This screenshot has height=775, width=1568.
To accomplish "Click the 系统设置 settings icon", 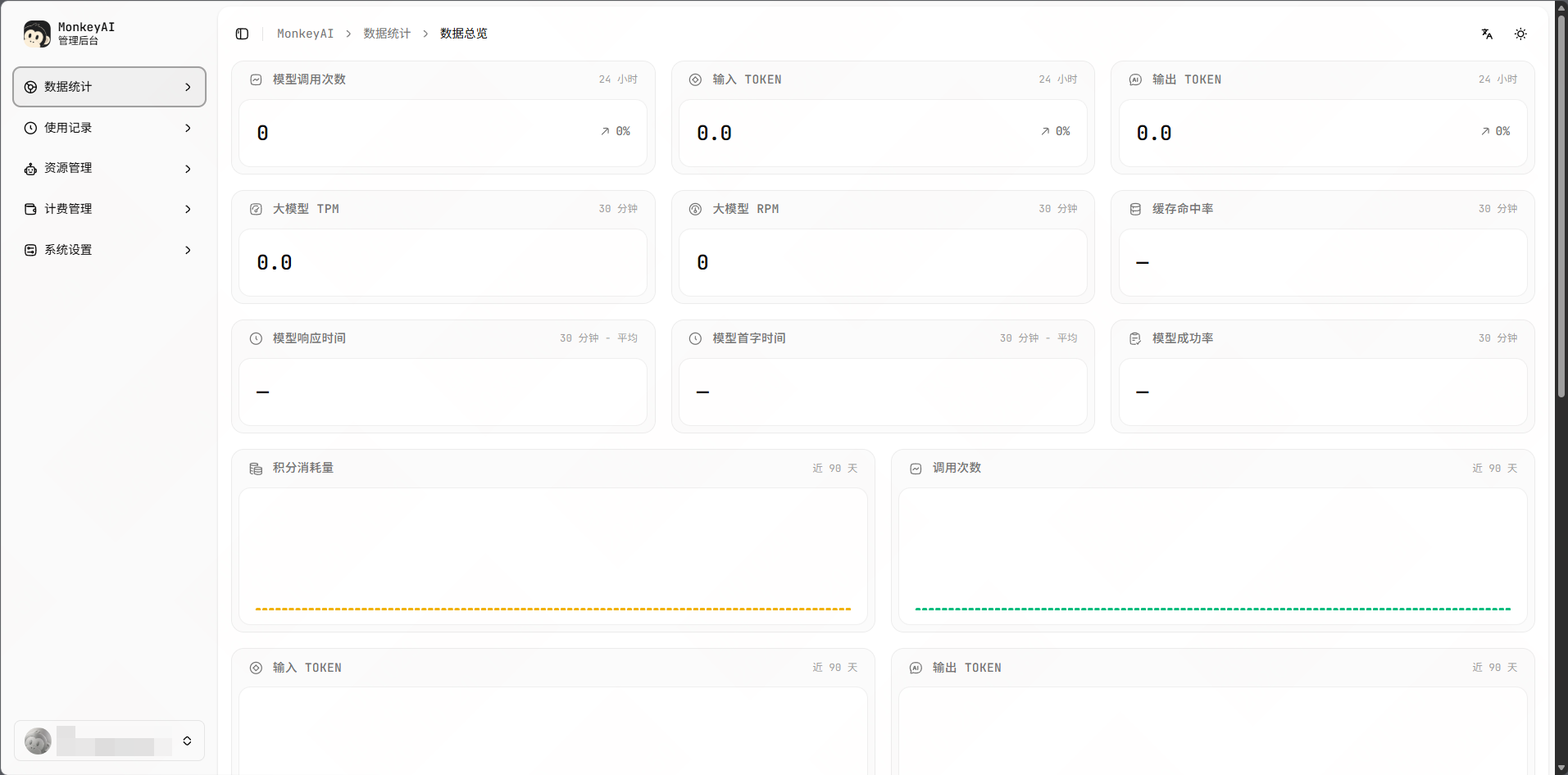I will [30, 250].
